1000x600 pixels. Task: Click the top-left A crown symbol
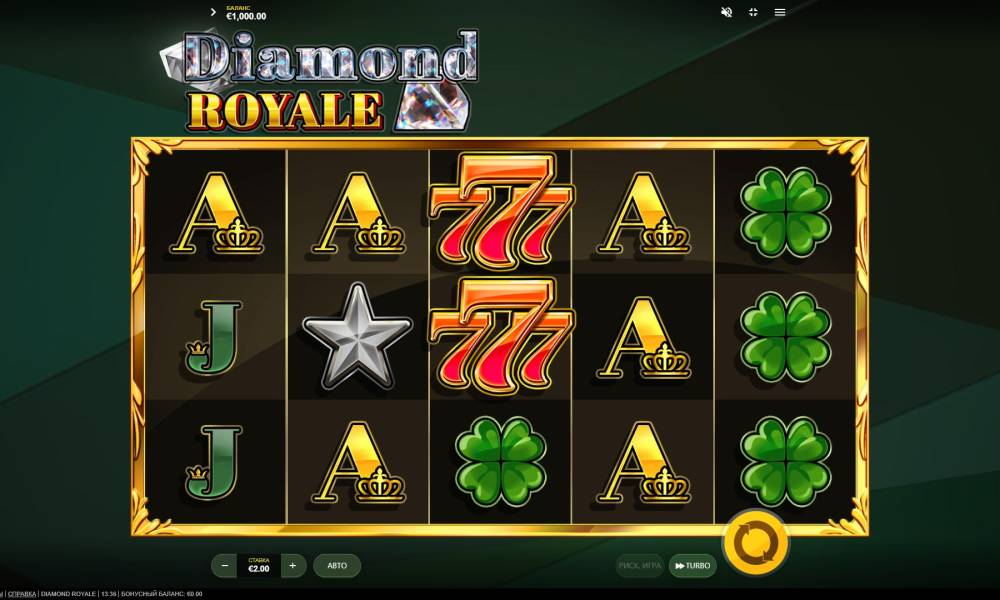coord(216,214)
